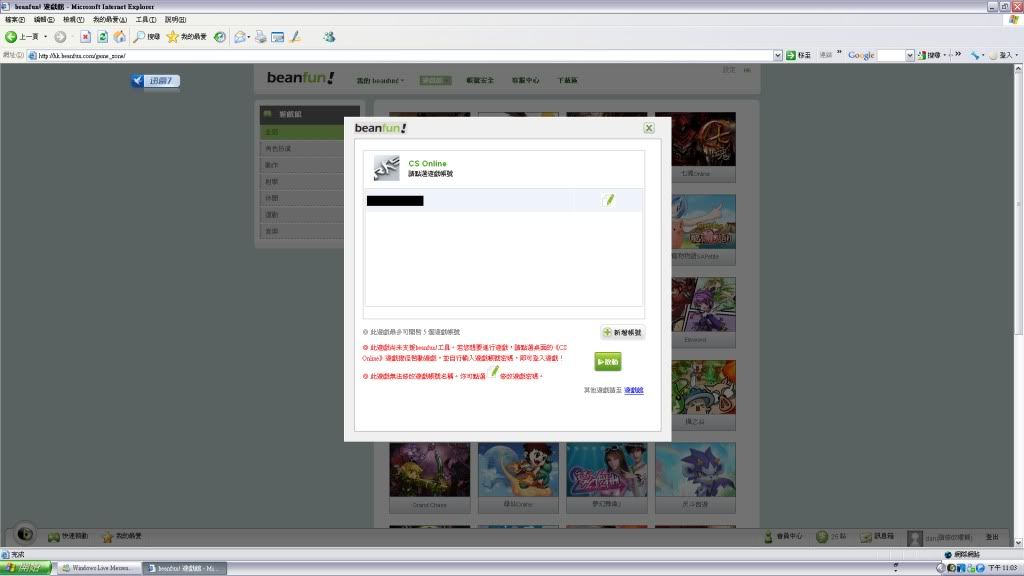Expand the links toolbar chevron
The width and height of the screenshot is (1024, 576).
(x=839, y=54)
